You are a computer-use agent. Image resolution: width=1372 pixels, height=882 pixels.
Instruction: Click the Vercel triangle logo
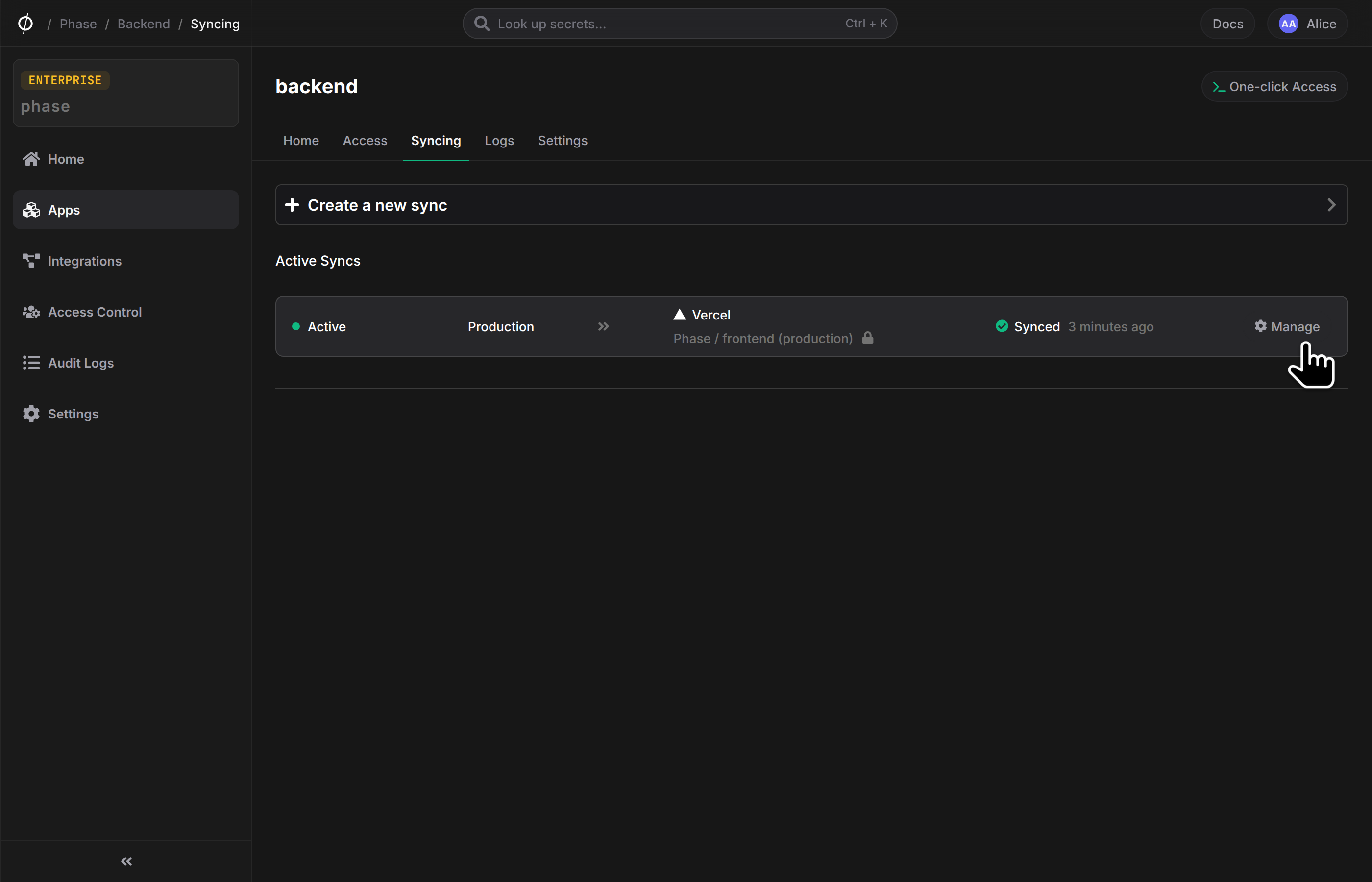click(x=679, y=315)
